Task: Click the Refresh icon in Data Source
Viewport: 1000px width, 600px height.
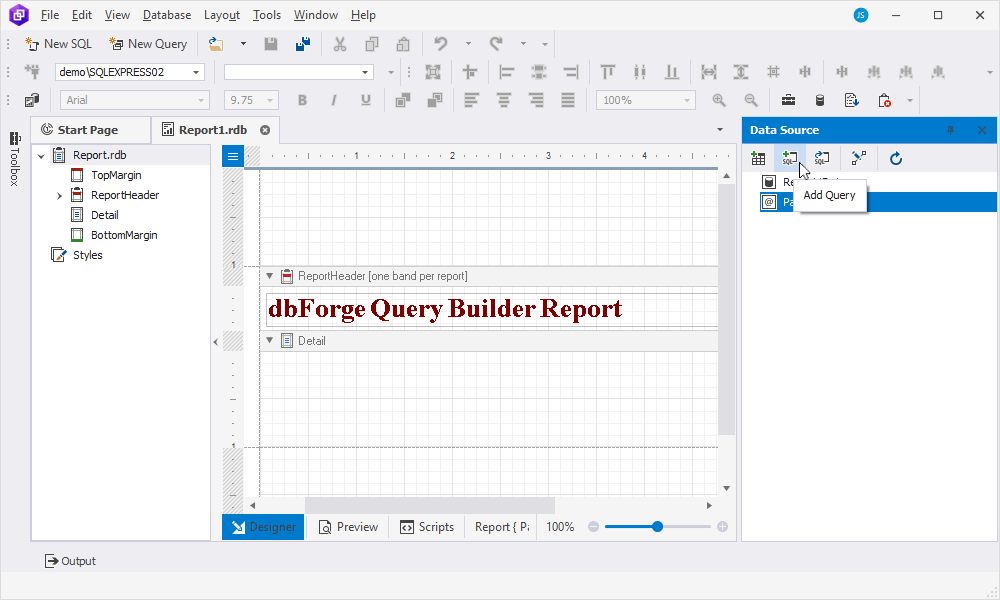Action: click(x=896, y=158)
